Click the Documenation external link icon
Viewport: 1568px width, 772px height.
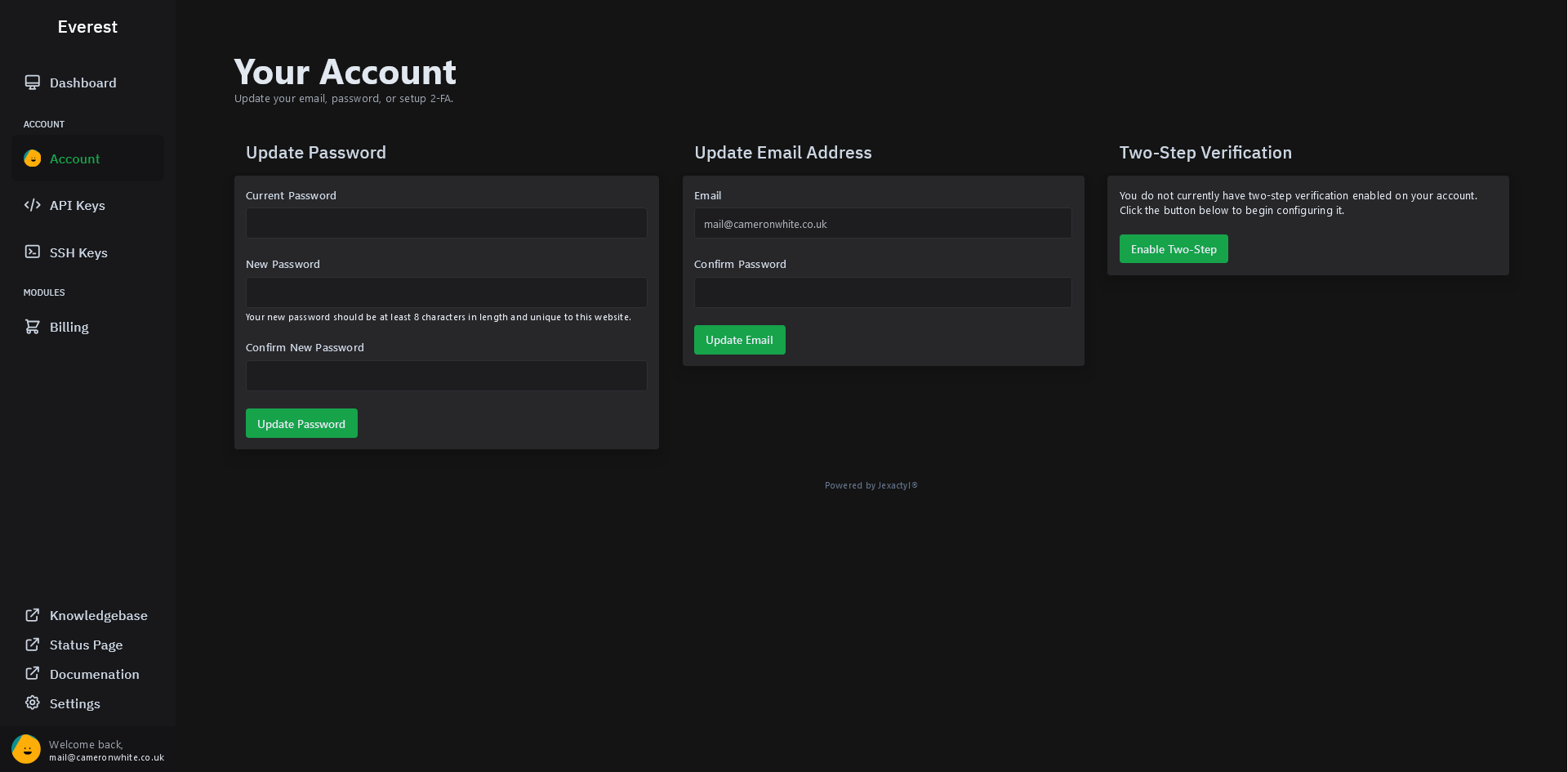click(33, 674)
